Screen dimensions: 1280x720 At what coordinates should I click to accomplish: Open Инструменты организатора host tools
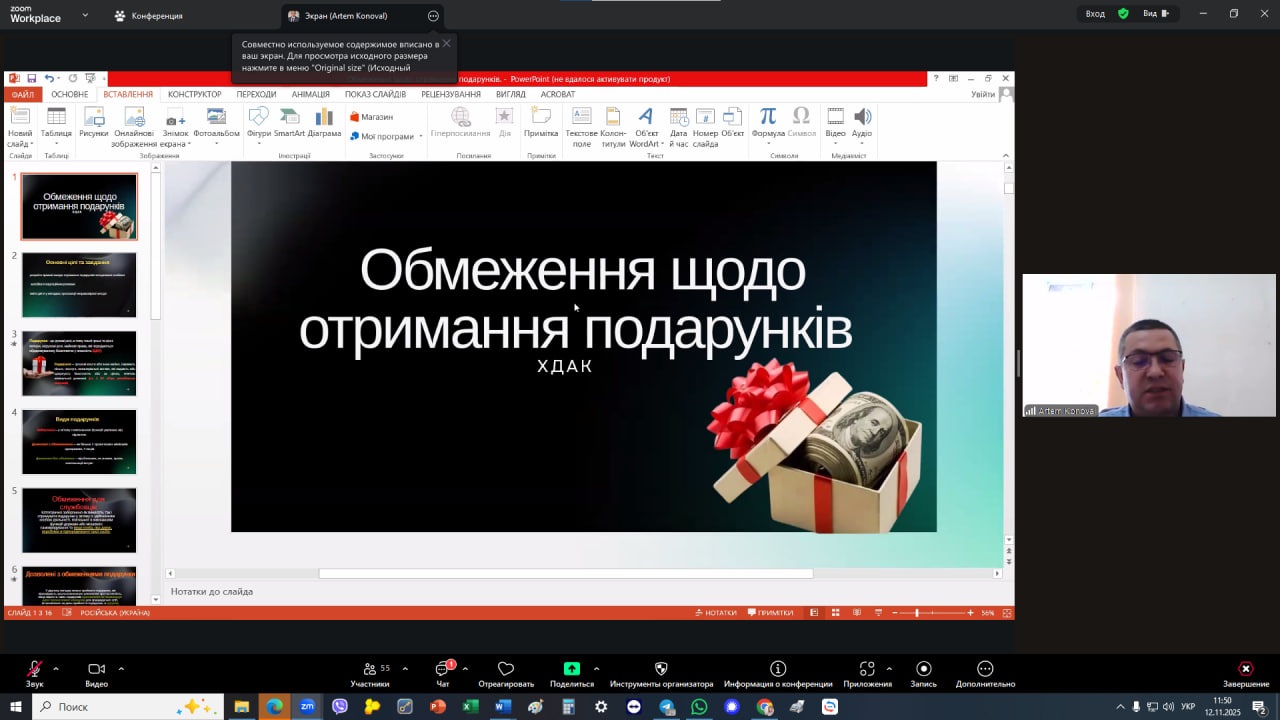coord(661,670)
